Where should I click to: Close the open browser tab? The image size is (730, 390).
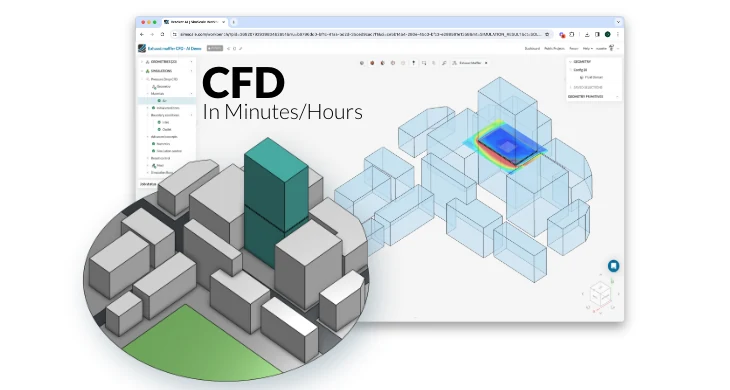tap(223, 22)
